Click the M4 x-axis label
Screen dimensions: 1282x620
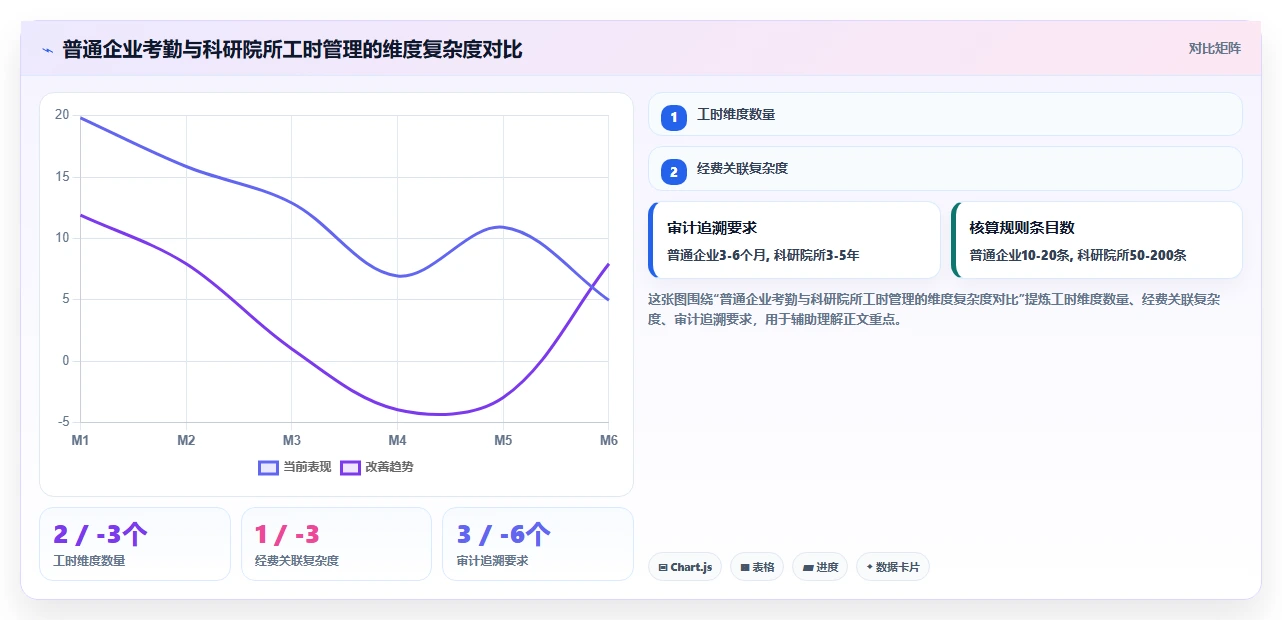(397, 440)
